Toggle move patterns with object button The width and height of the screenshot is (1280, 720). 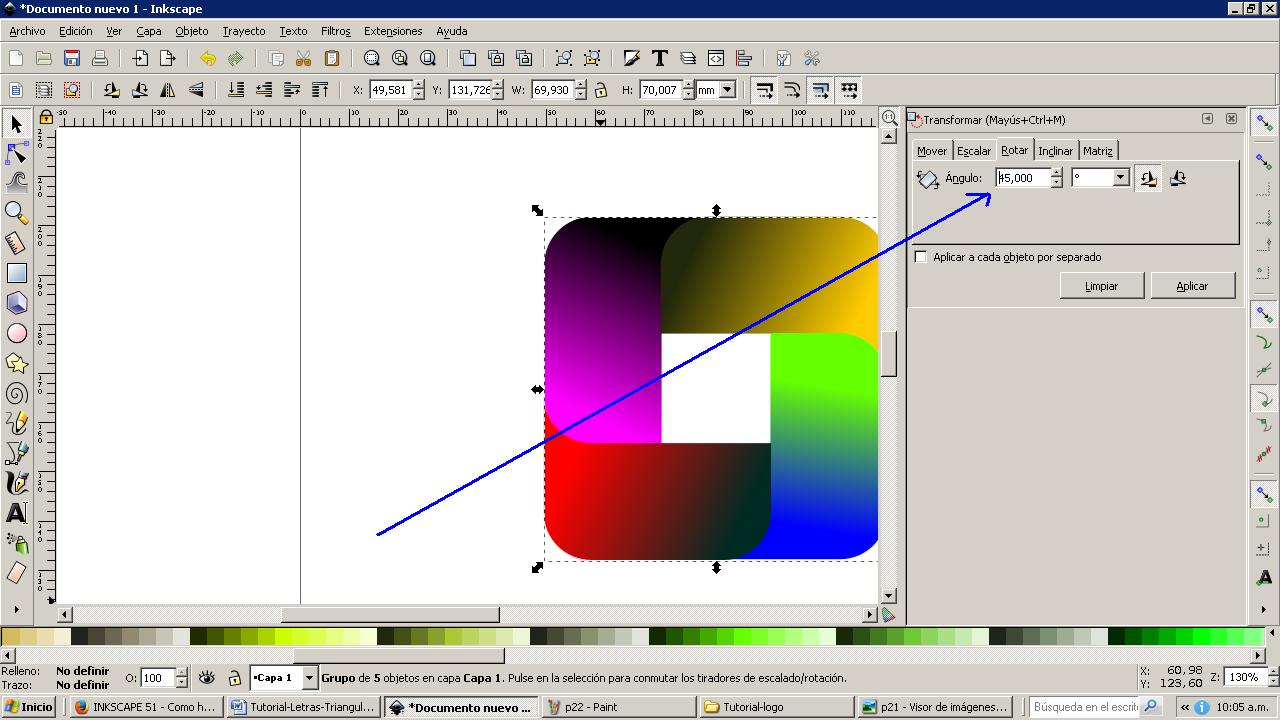849,90
